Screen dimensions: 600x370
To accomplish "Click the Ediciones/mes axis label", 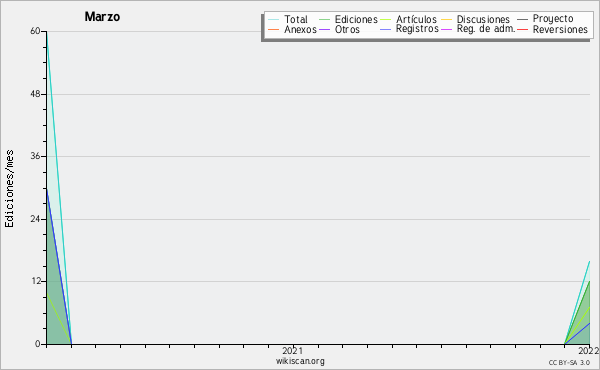I will click(9, 189).
